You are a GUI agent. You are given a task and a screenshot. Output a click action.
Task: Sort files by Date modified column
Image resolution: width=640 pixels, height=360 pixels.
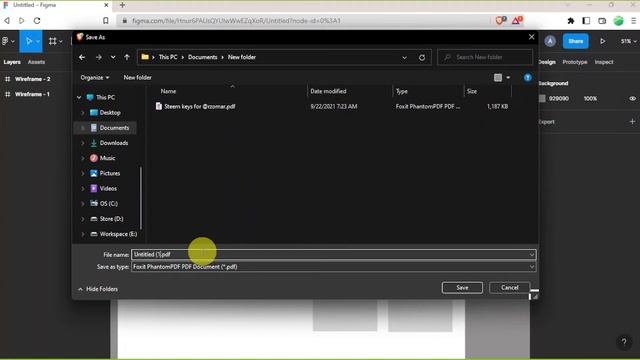coord(328,91)
